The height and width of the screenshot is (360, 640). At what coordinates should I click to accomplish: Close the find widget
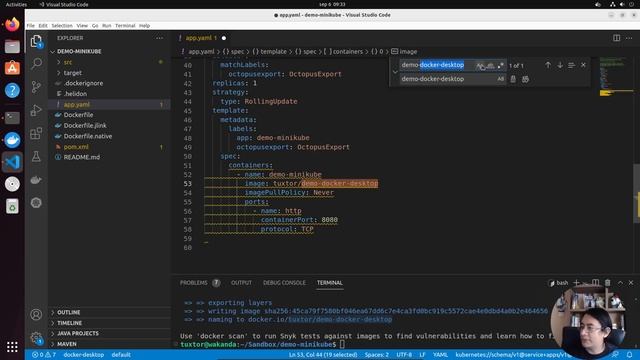point(583,65)
